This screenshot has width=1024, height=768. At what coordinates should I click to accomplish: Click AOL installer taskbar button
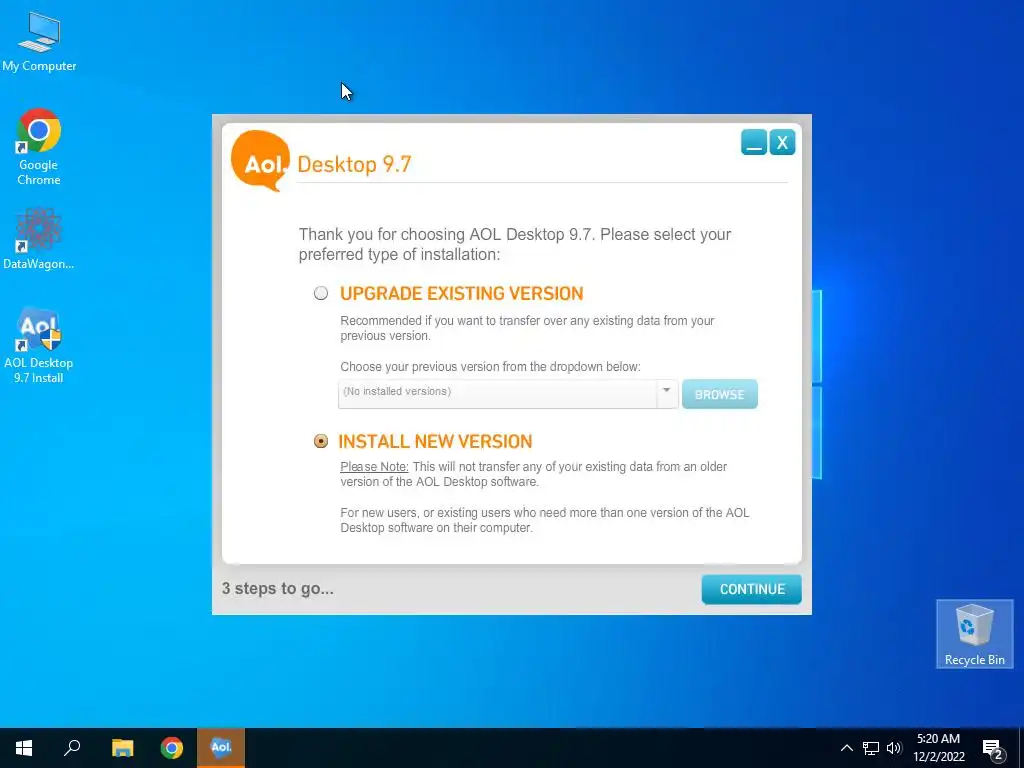point(221,748)
